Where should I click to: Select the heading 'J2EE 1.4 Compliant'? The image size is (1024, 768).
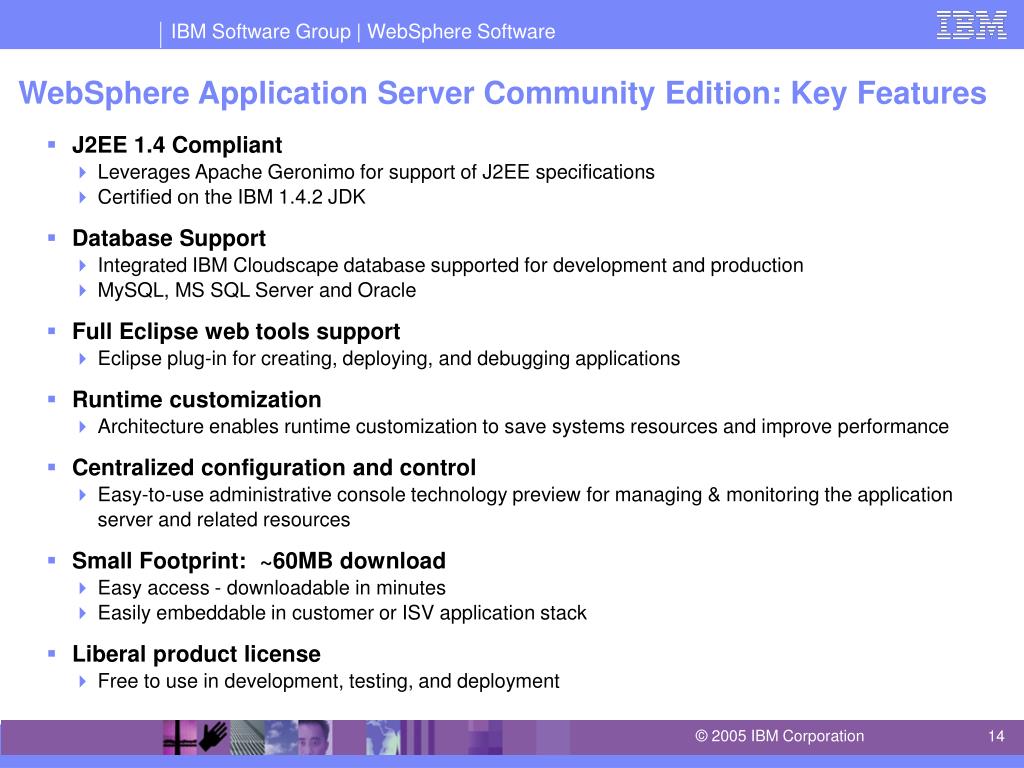click(177, 144)
